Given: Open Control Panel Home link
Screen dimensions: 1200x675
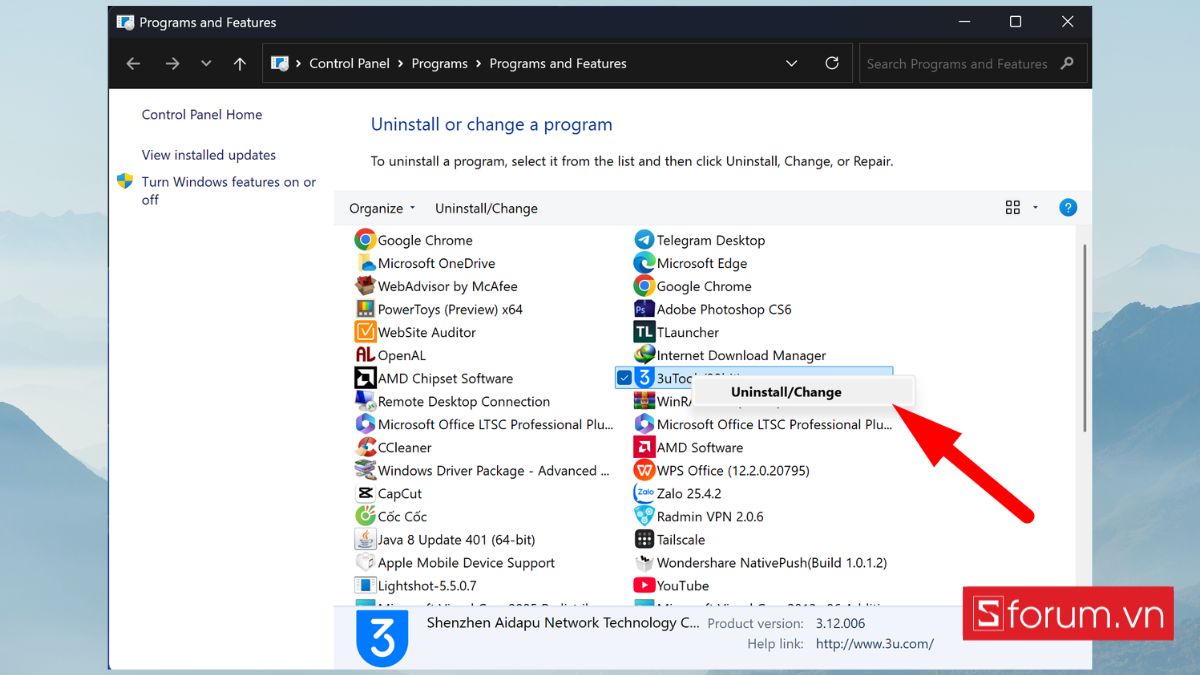Looking at the screenshot, I should (202, 115).
